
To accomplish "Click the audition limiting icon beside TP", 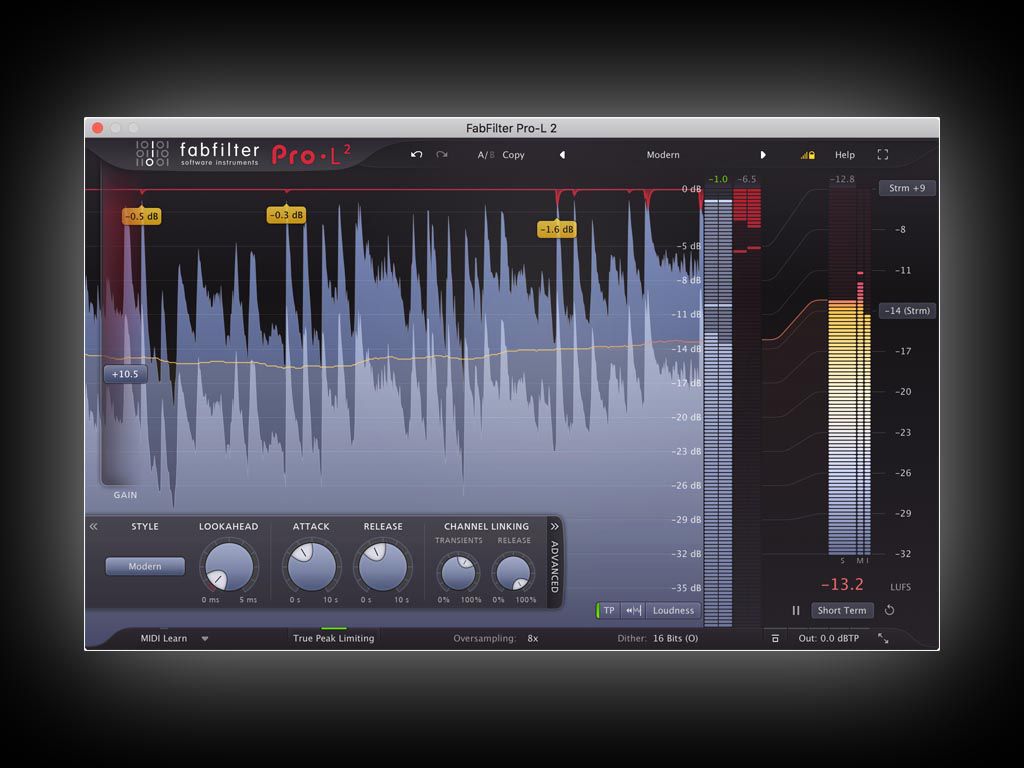I will (x=634, y=610).
